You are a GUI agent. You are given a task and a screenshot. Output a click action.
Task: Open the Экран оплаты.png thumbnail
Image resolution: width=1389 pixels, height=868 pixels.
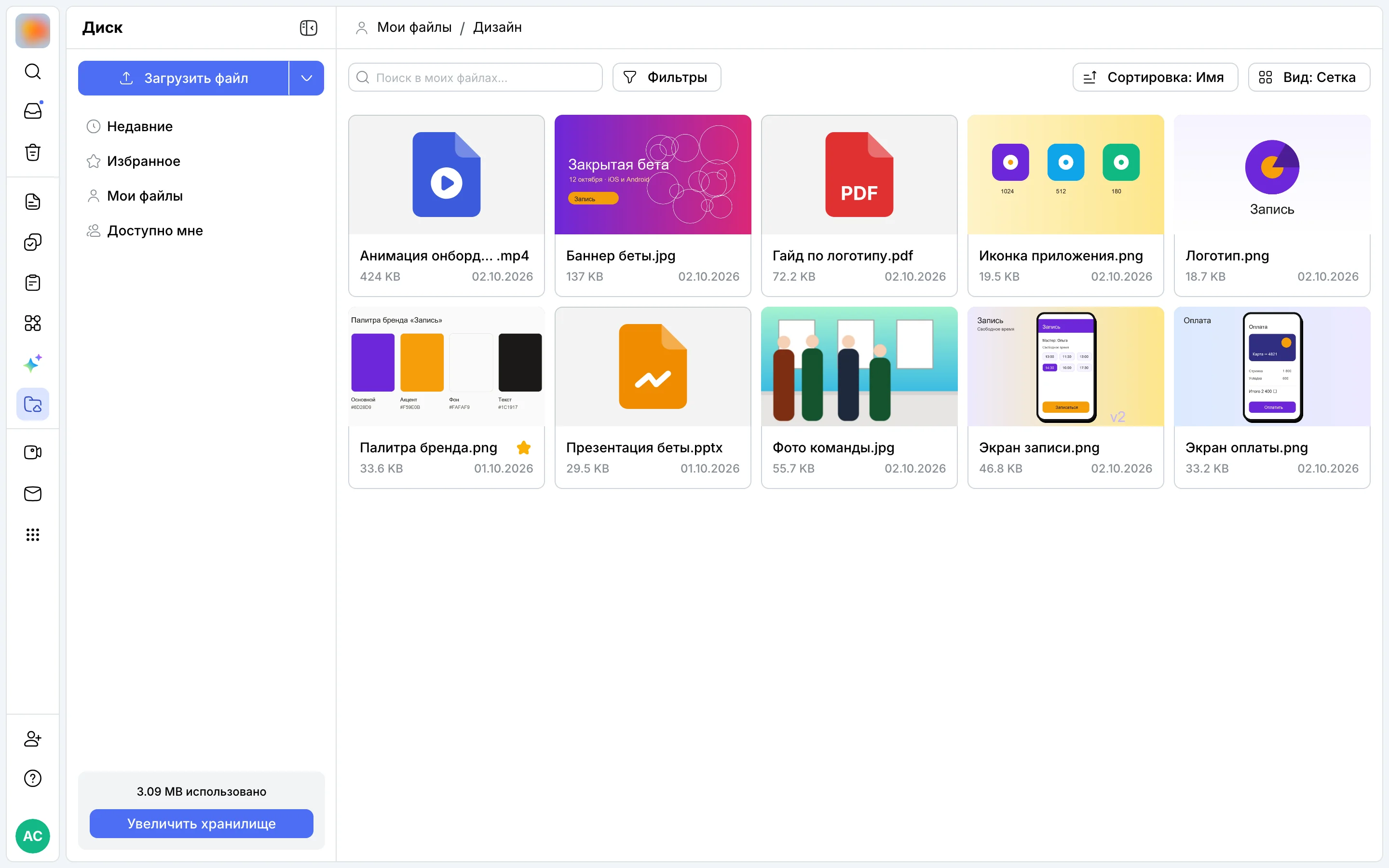pos(1272,366)
